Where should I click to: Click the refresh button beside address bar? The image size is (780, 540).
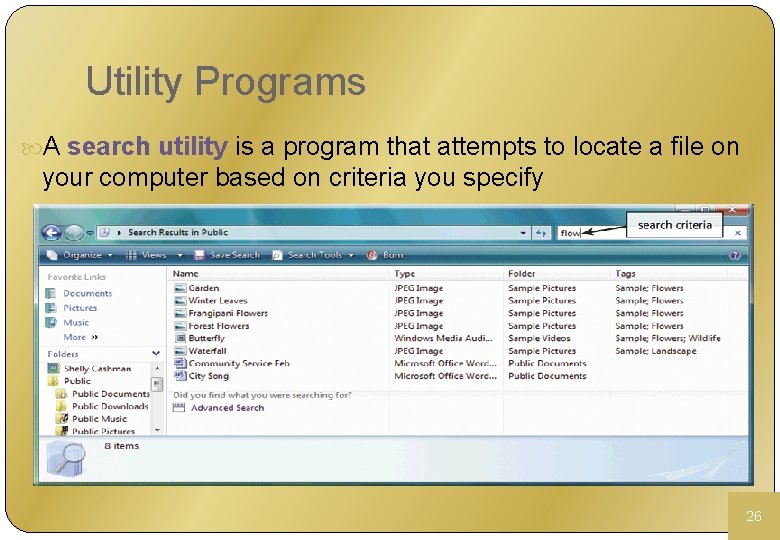click(541, 233)
